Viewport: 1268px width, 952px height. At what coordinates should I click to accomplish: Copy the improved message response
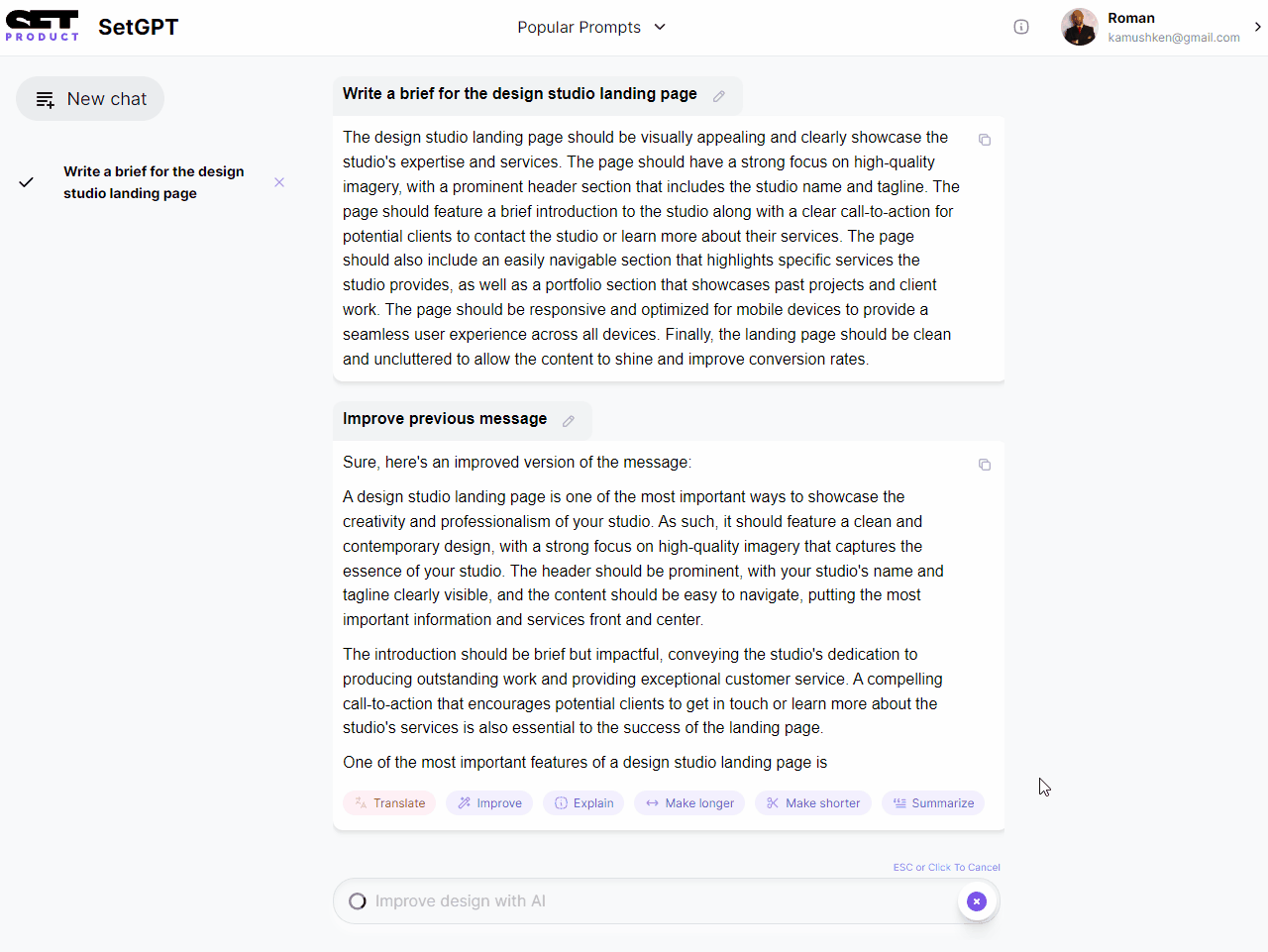[985, 465]
